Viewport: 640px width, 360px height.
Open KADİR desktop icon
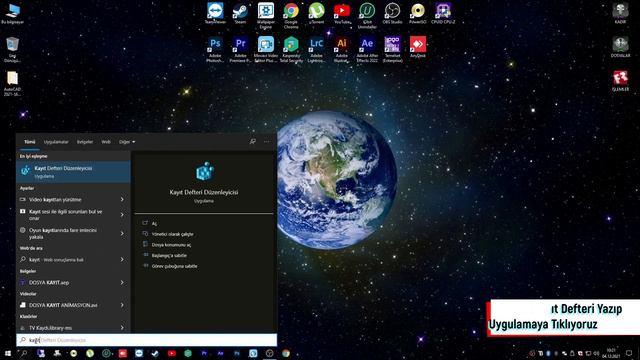tap(620, 13)
